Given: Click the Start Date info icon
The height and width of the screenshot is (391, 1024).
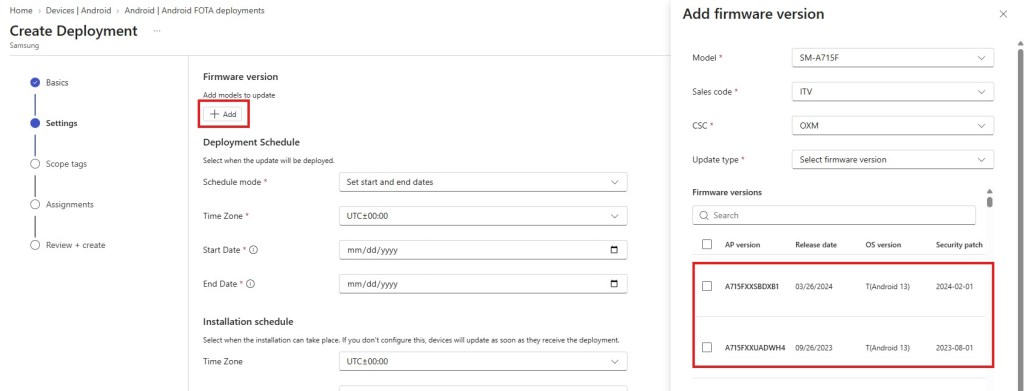Looking at the screenshot, I should coord(253,250).
